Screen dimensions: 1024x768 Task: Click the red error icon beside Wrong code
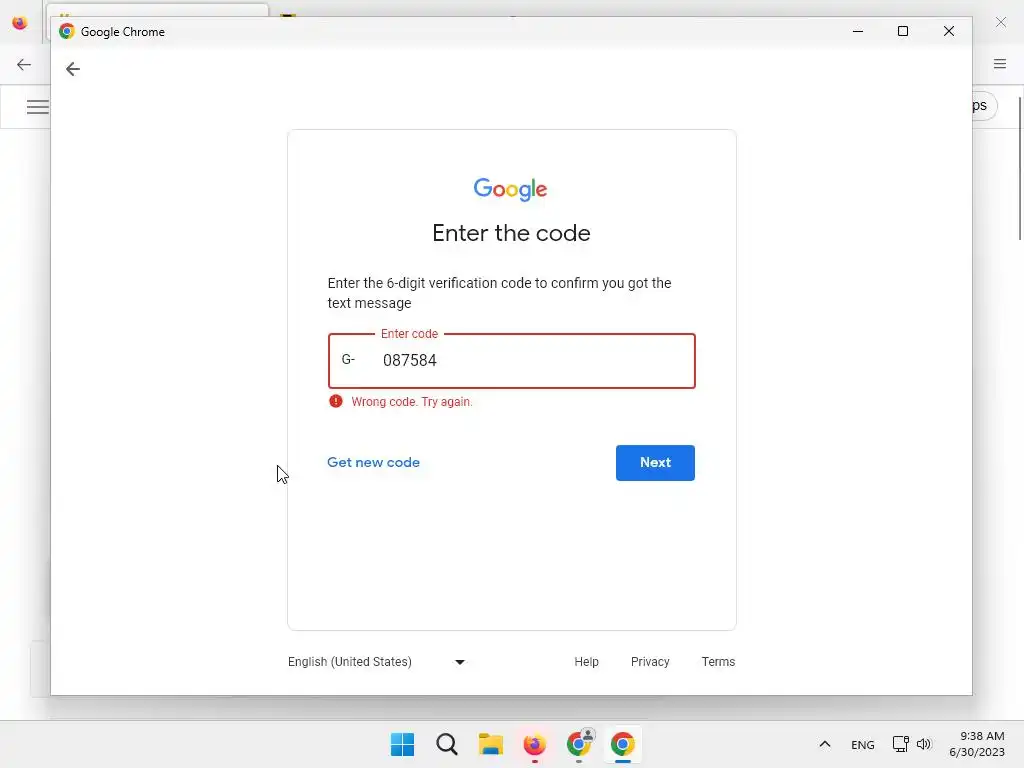(x=336, y=401)
